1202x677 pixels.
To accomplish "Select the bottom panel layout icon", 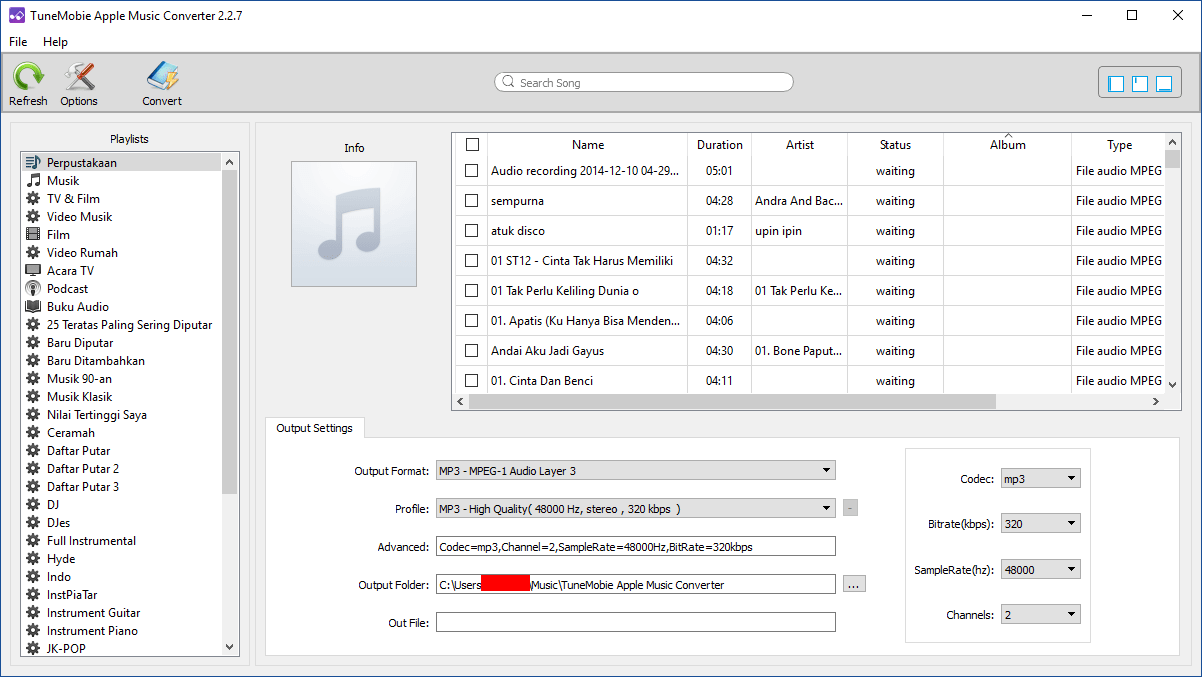I will point(1164,84).
